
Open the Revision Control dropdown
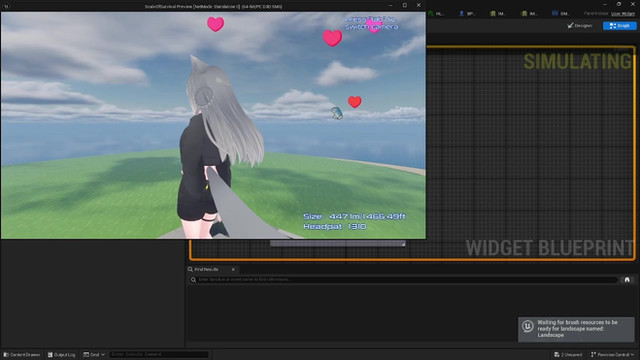pyautogui.click(x=613, y=355)
